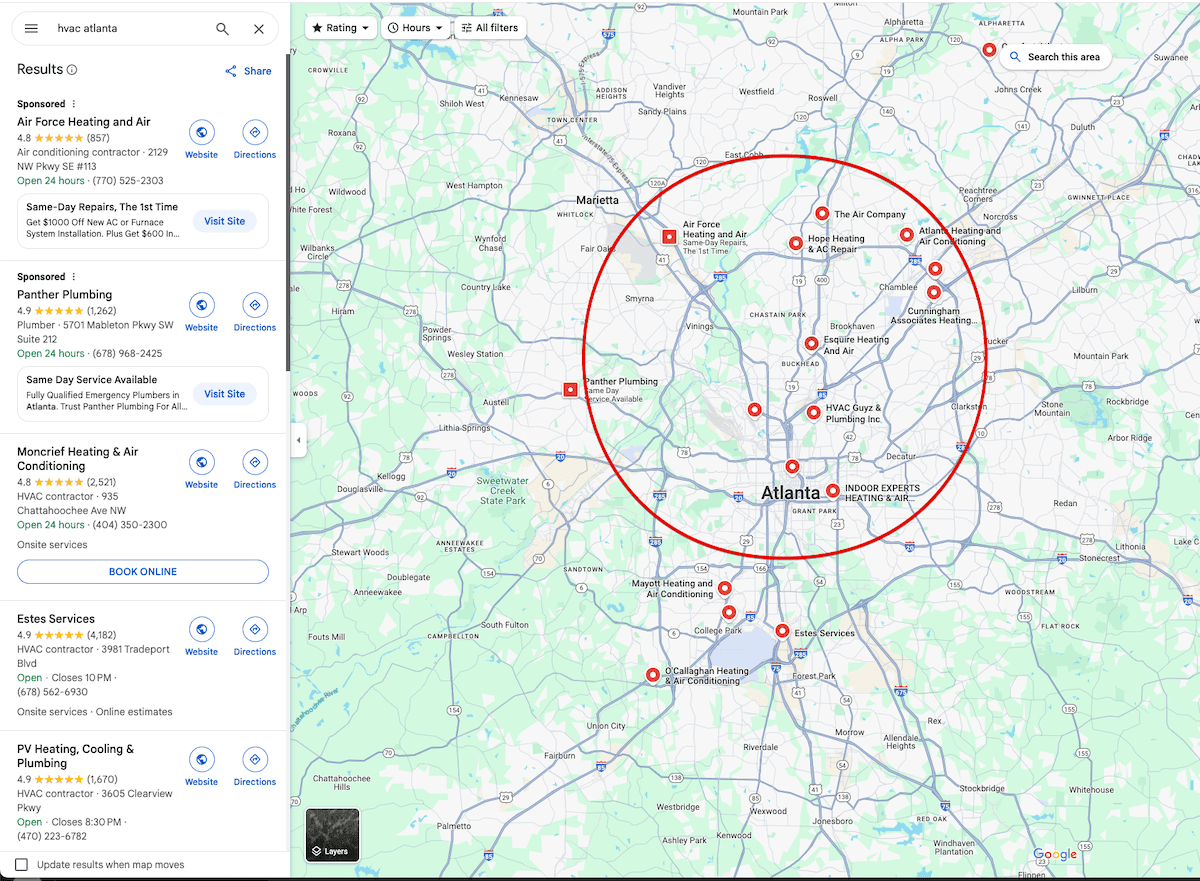Click the search magnifier icon

(222, 28)
